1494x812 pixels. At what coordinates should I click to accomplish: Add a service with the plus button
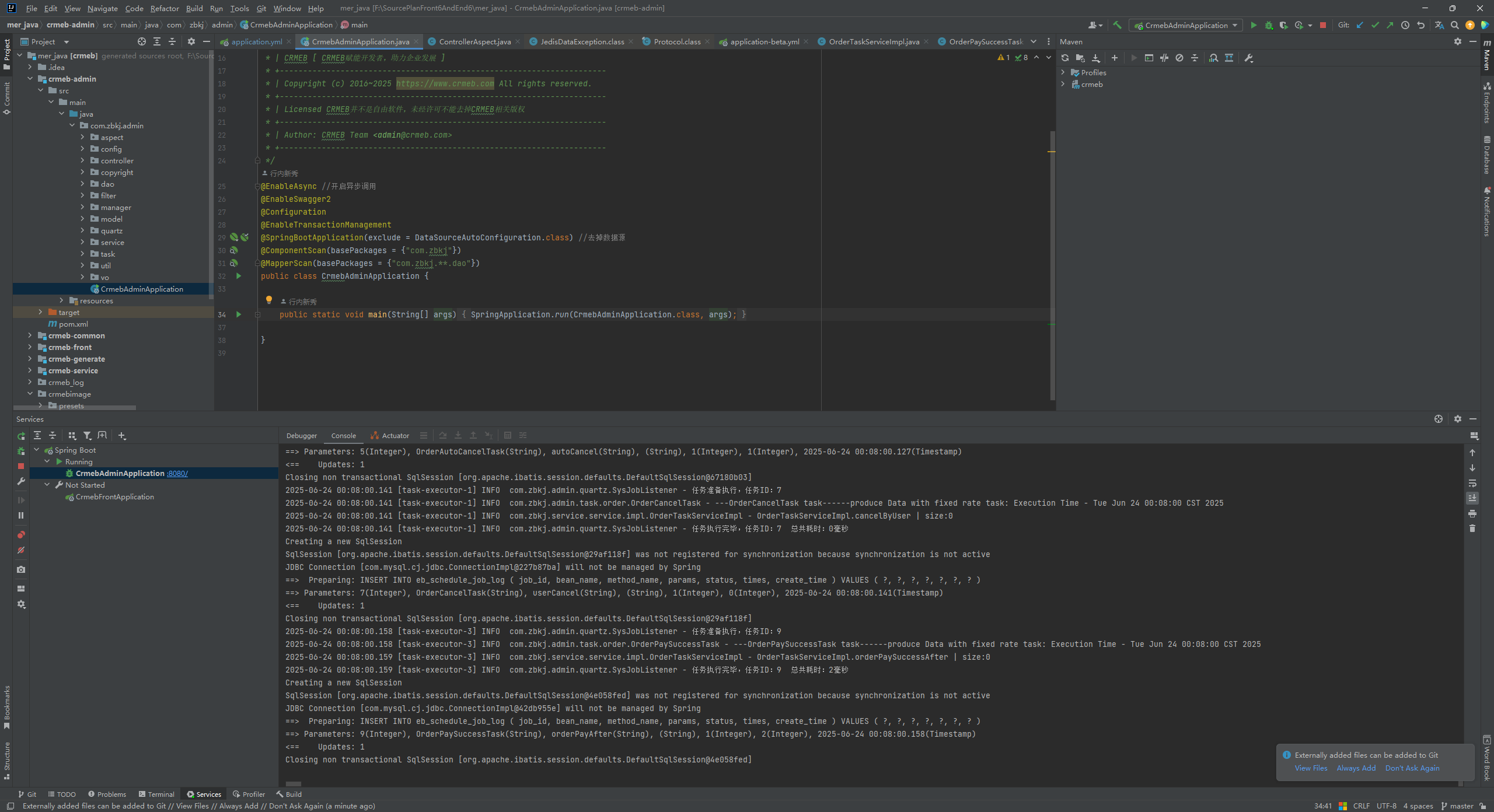121,435
